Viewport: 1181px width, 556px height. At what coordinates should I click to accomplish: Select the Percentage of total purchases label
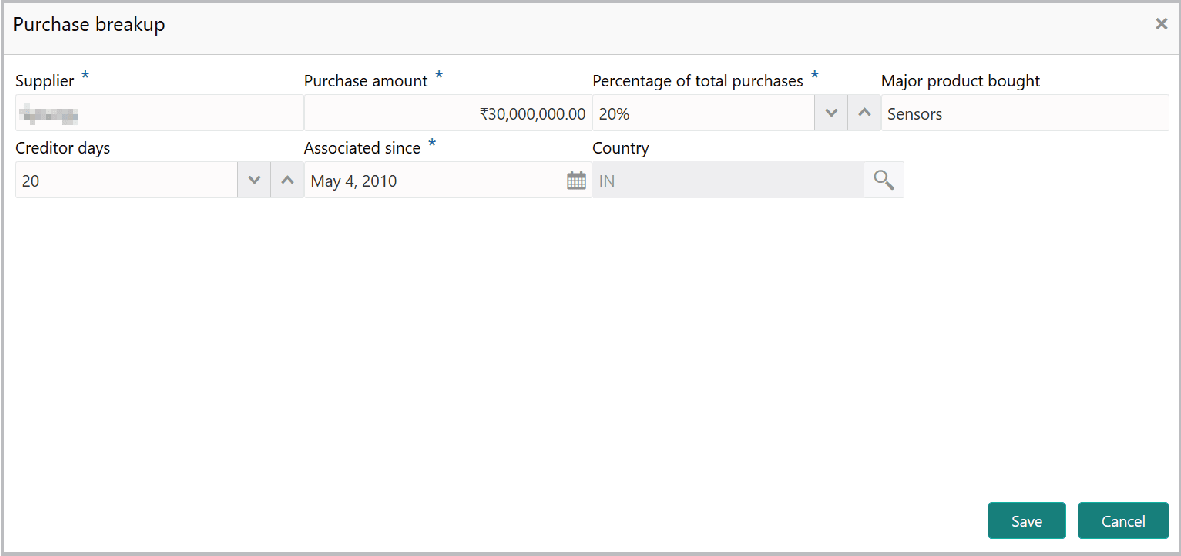tap(698, 81)
